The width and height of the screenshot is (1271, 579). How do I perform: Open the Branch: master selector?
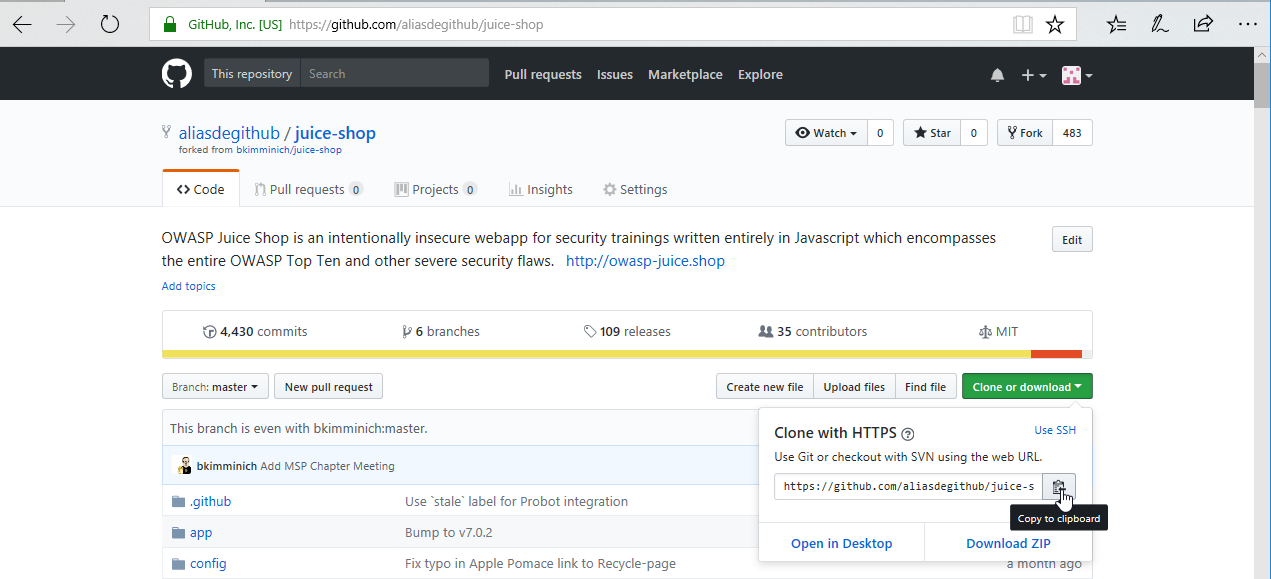pyautogui.click(x=215, y=387)
